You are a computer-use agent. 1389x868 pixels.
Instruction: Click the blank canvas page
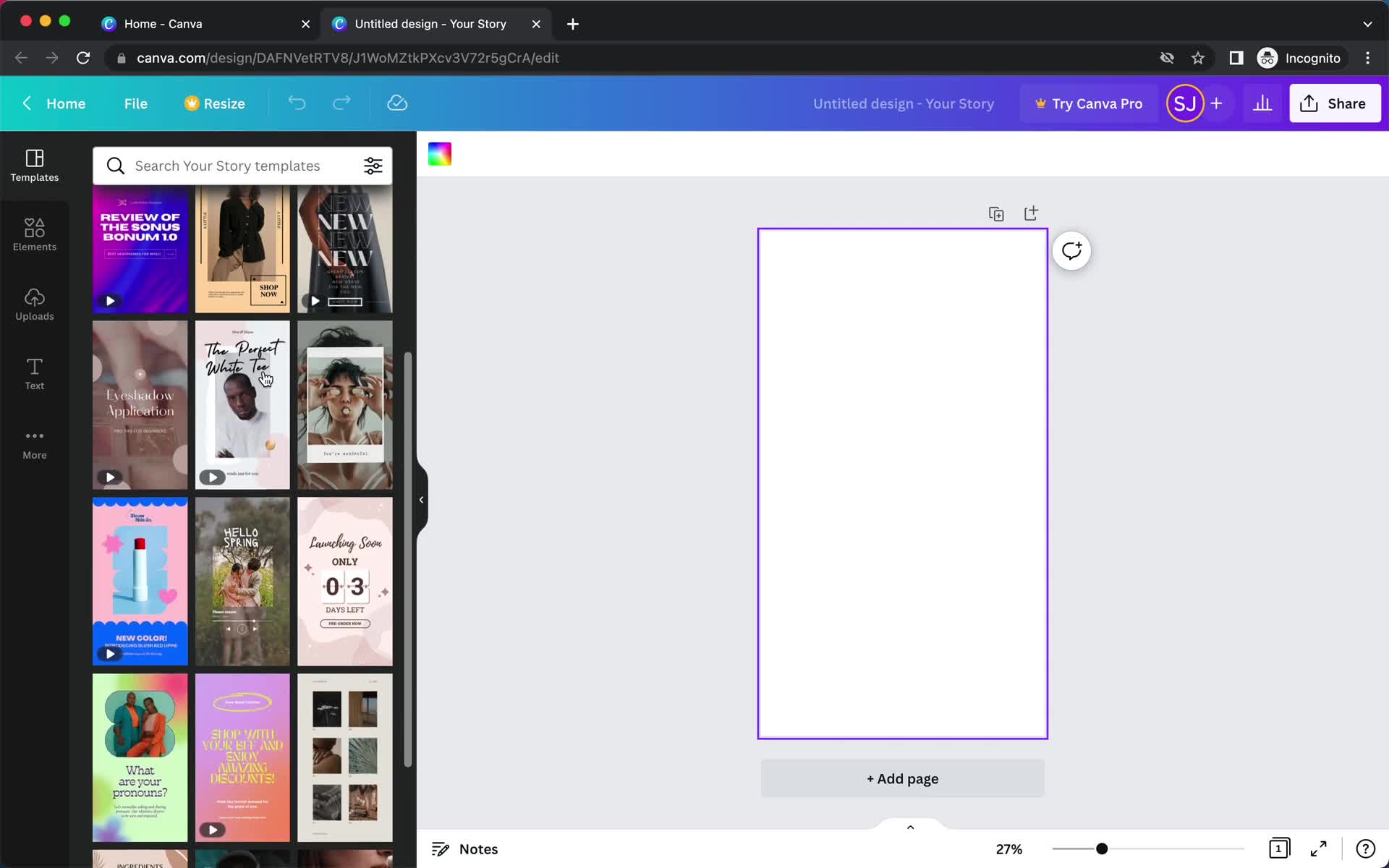[902, 484]
